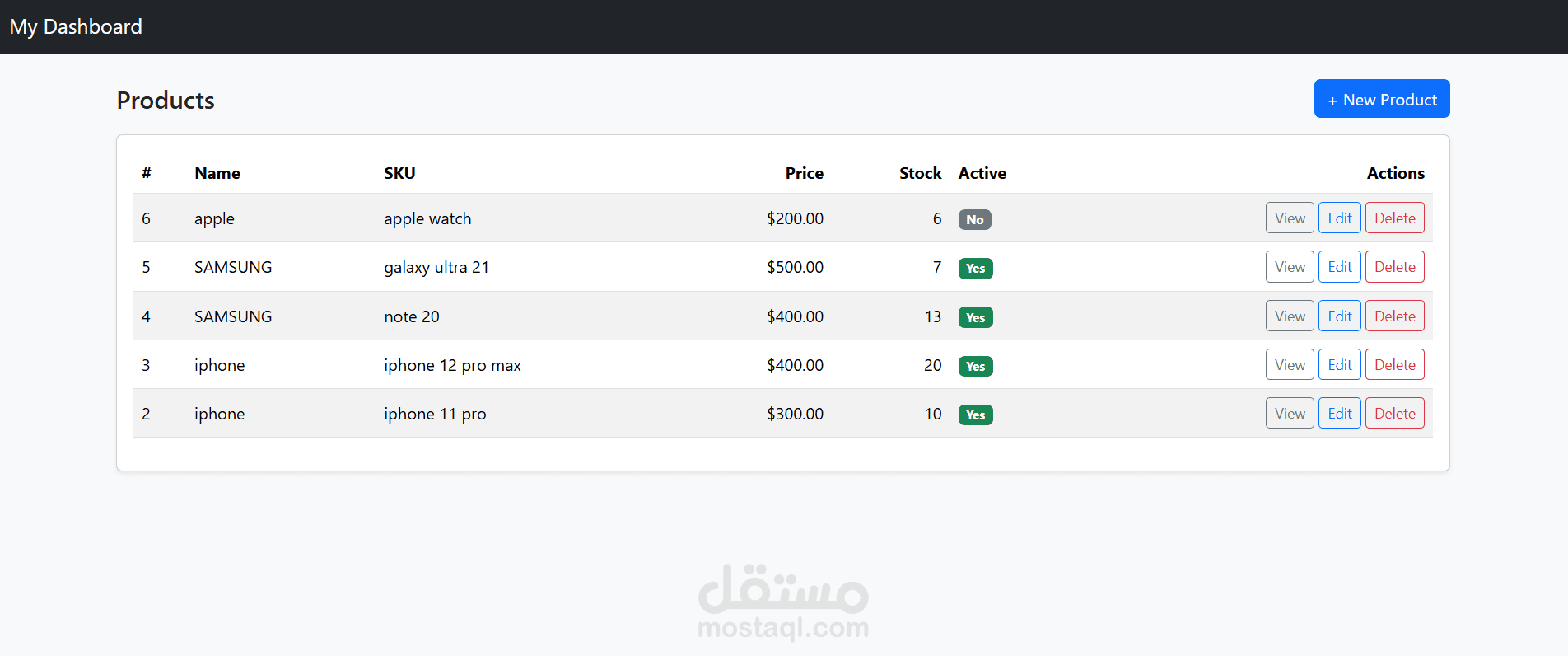Click the Yes badge for galaxy ultra 21
The image size is (1568, 656).
click(976, 269)
